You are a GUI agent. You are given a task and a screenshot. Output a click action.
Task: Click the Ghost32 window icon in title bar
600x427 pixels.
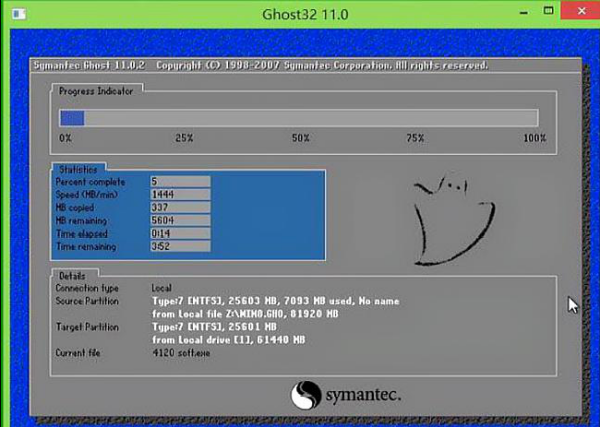pos(19,14)
